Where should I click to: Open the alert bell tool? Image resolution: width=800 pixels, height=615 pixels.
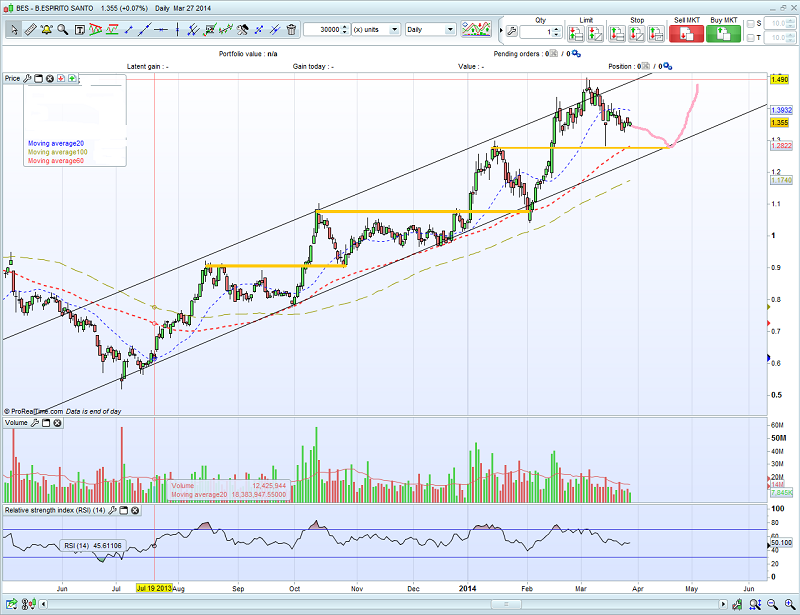46,30
